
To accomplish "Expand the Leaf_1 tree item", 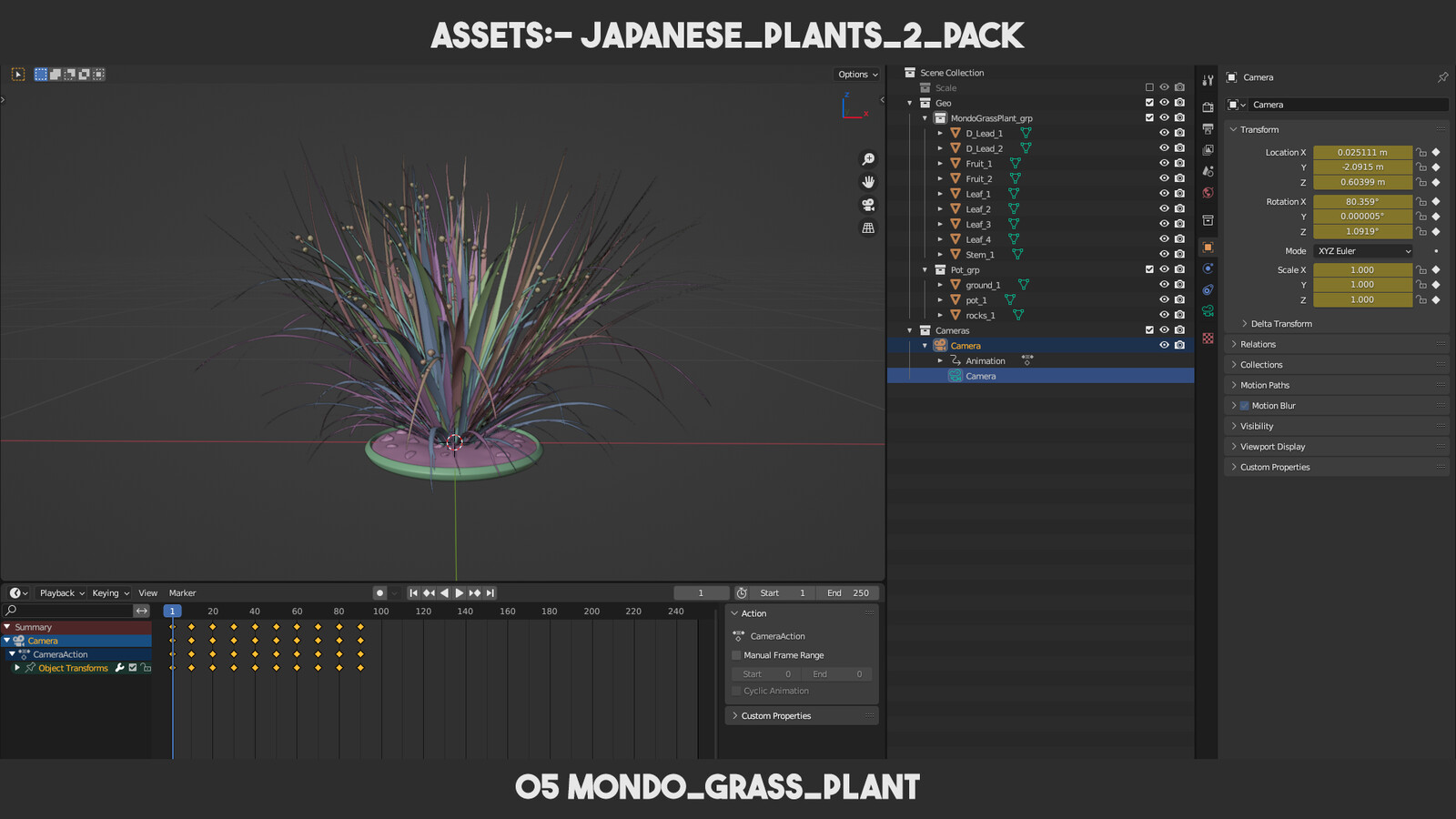I will (940, 194).
